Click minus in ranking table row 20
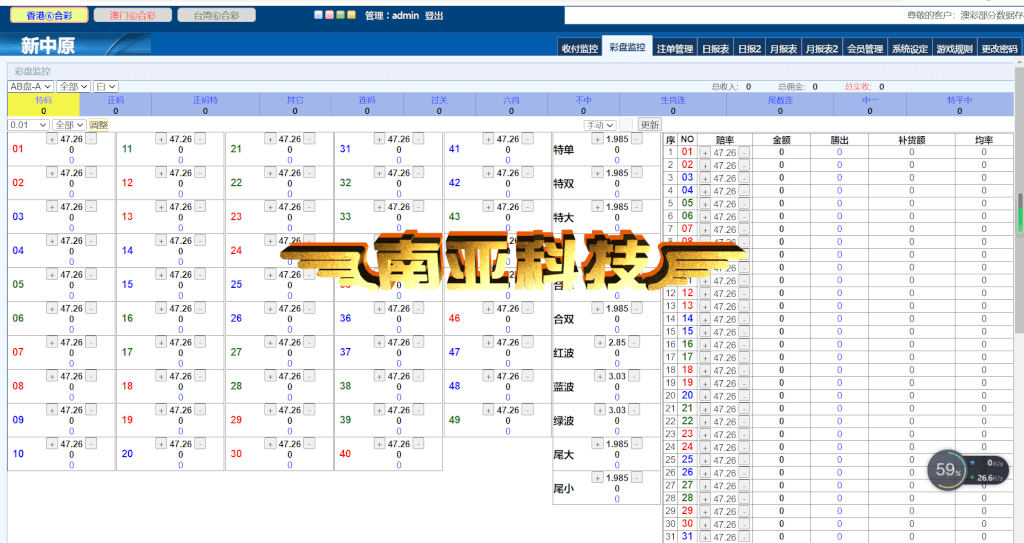 pyautogui.click(x=744, y=396)
